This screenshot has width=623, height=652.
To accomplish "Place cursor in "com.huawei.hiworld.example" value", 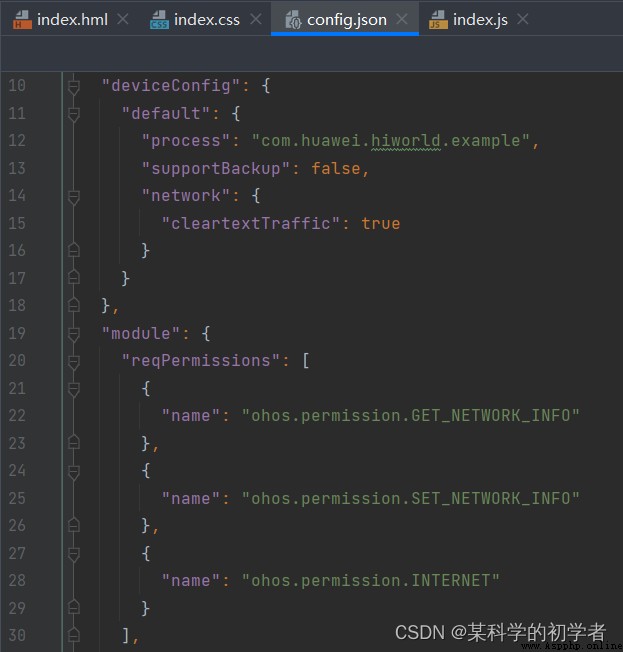I will (391, 141).
